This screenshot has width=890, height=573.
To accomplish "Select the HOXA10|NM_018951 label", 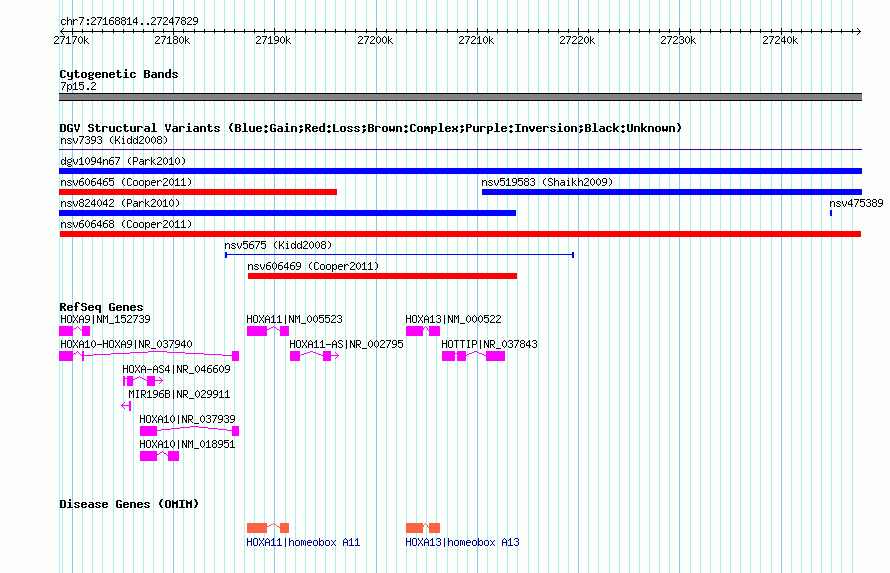I will 187,444.
